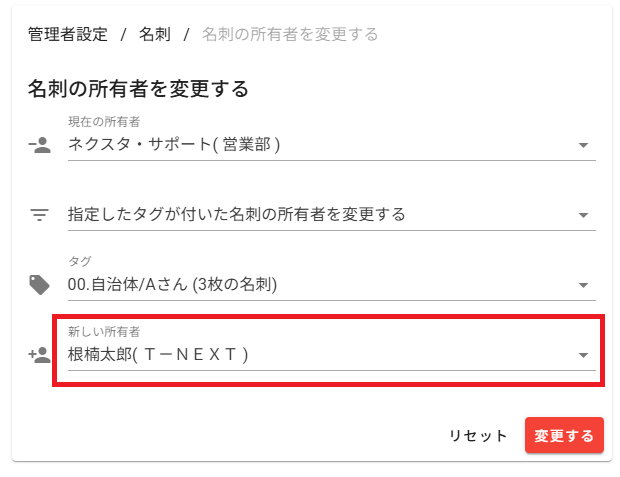Open the 新しい所有者 dropdown arrow
Image resolution: width=620 pixels, height=477 pixels.
pyautogui.click(x=583, y=355)
